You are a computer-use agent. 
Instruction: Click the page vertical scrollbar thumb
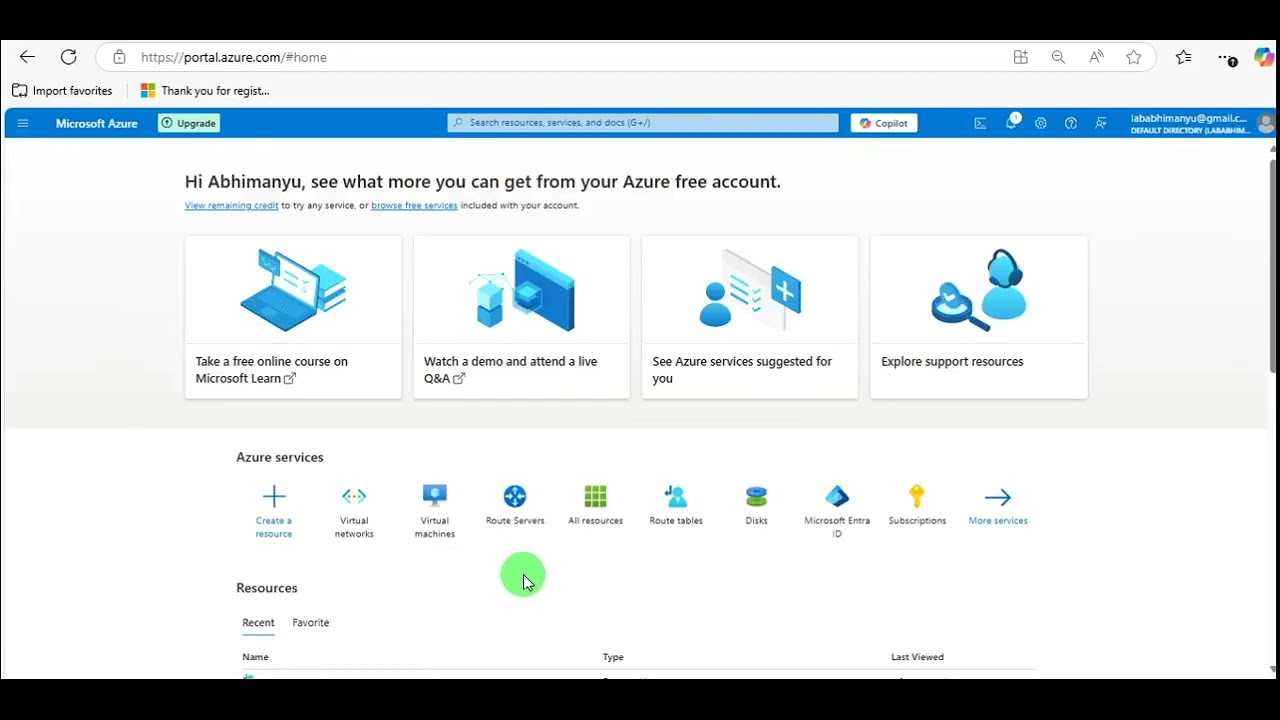coord(1273,265)
